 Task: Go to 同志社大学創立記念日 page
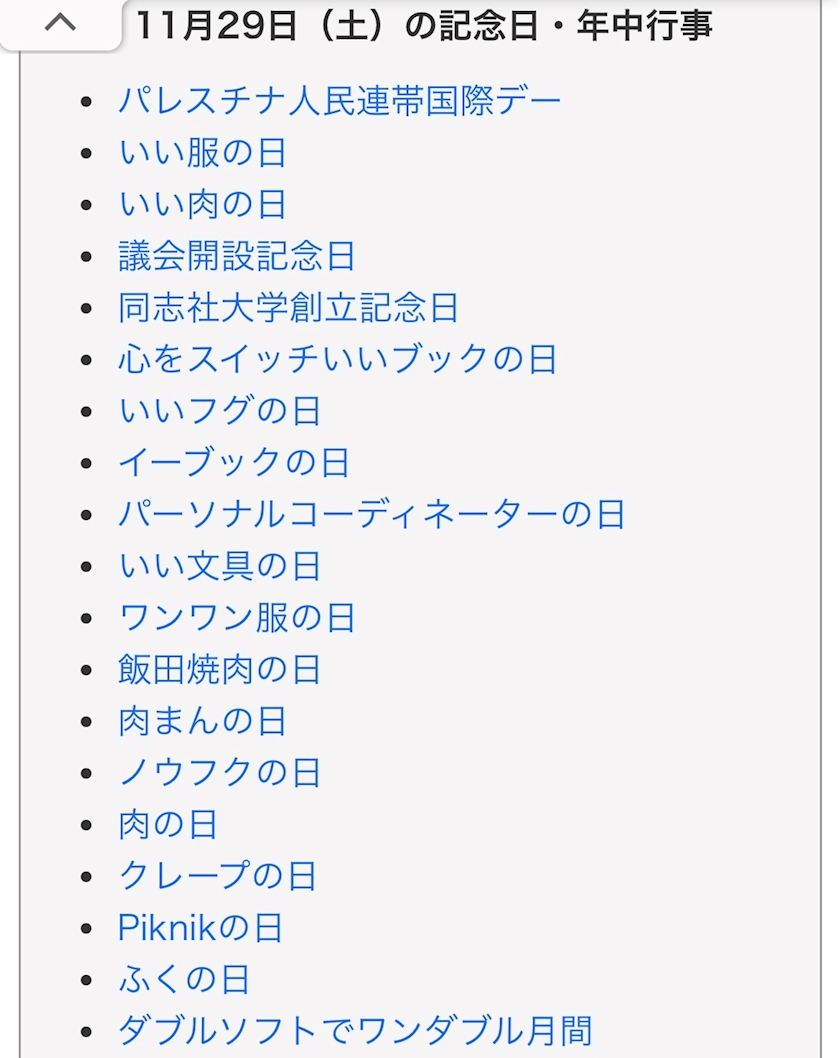tap(288, 308)
